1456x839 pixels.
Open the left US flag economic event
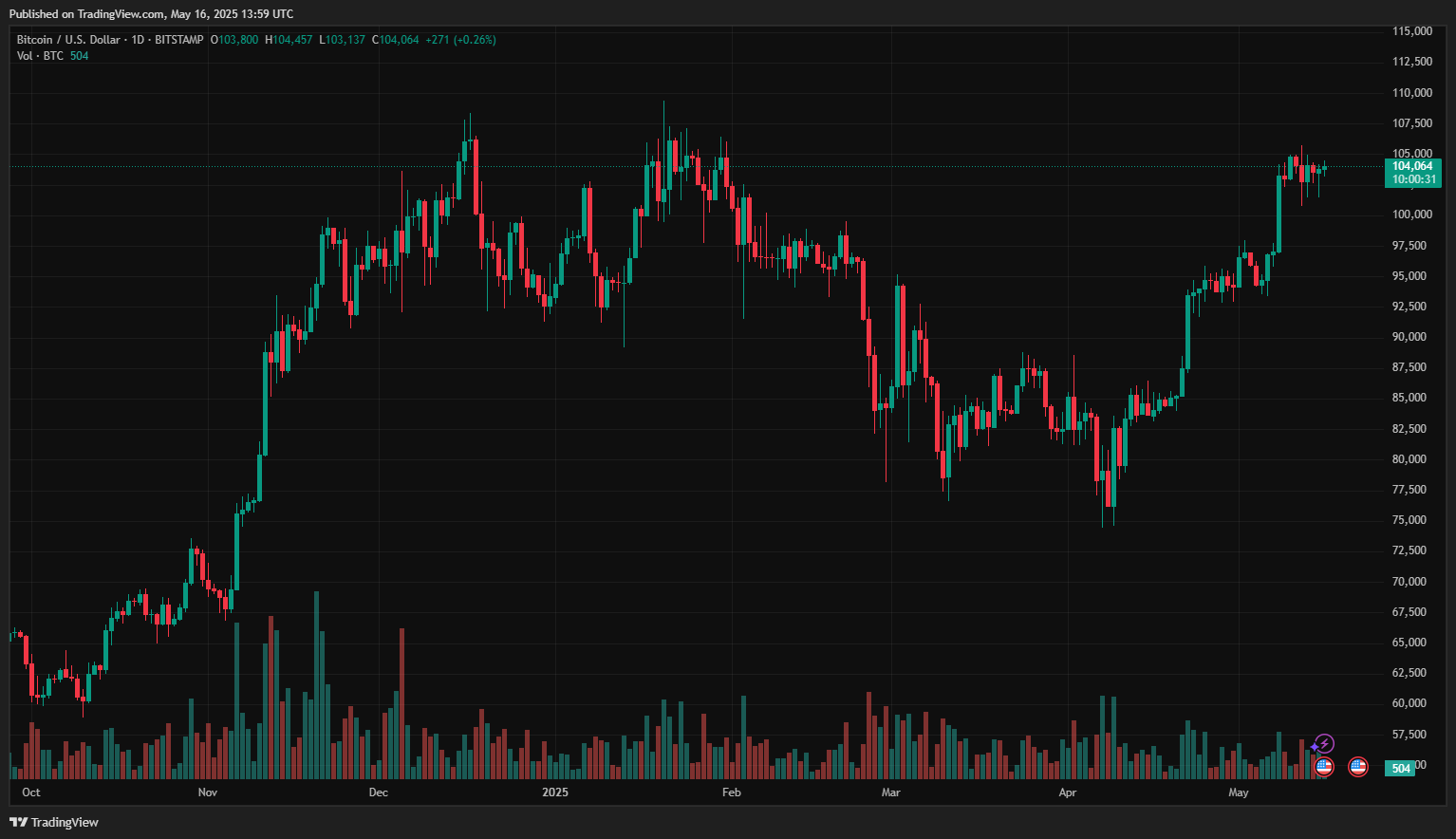tap(1324, 766)
